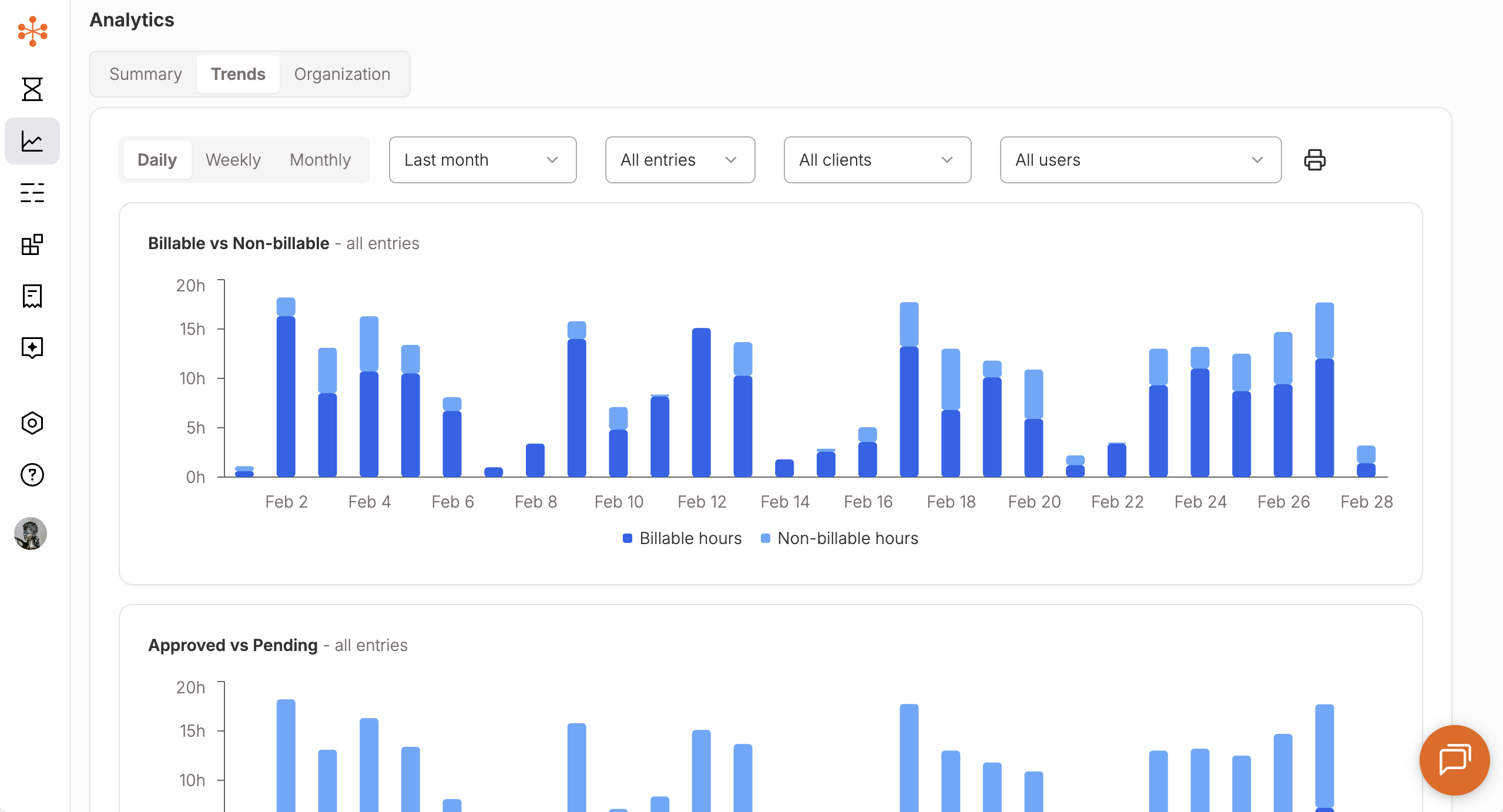
Task: Switch to the Summary tab
Action: [145, 74]
